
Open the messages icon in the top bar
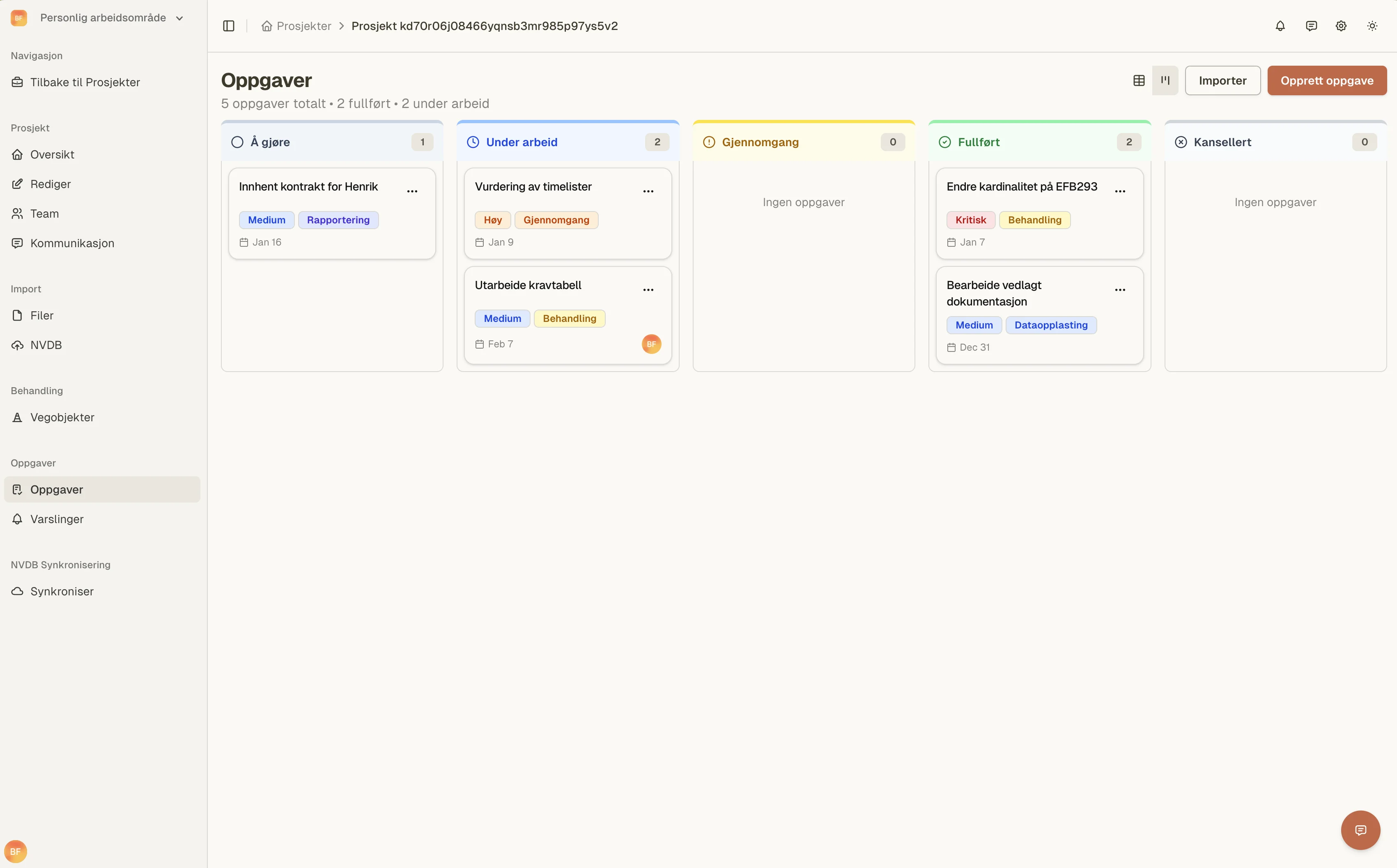(x=1311, y=26)
